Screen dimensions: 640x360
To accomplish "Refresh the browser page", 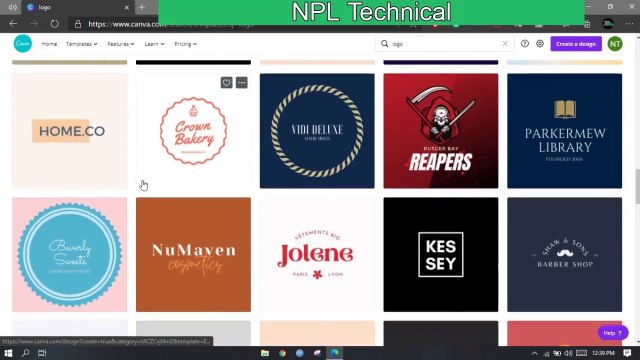I will [55, 24].
